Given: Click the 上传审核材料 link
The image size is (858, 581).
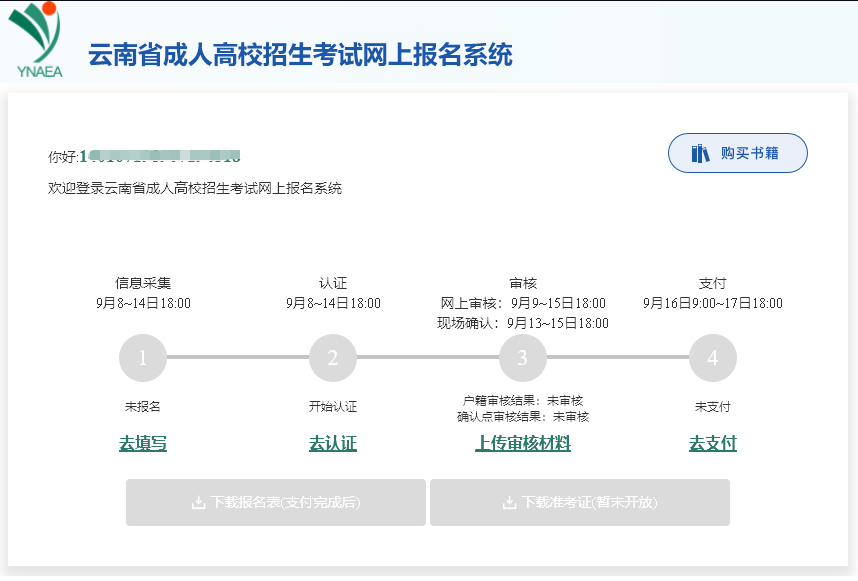Looking at the screenshot, I should point(521,442).
